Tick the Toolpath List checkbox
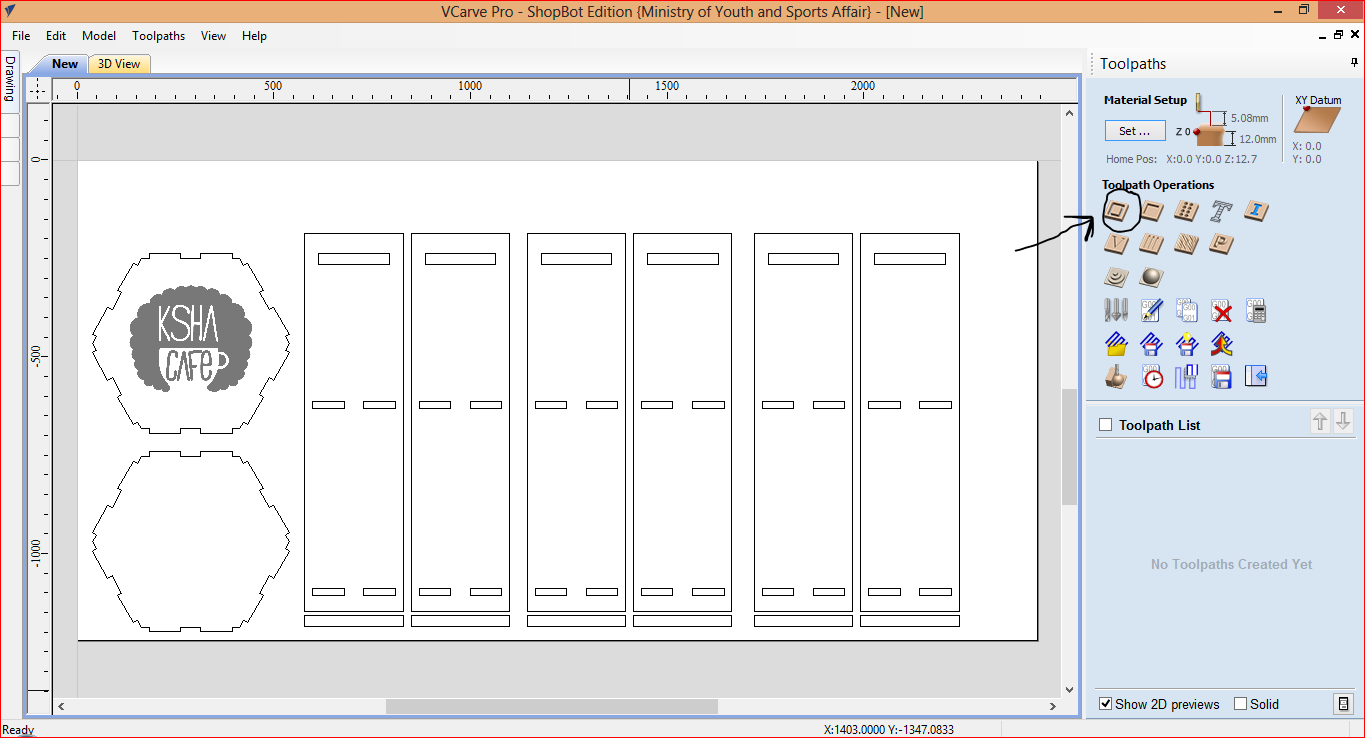 (x=1106, y=425)
